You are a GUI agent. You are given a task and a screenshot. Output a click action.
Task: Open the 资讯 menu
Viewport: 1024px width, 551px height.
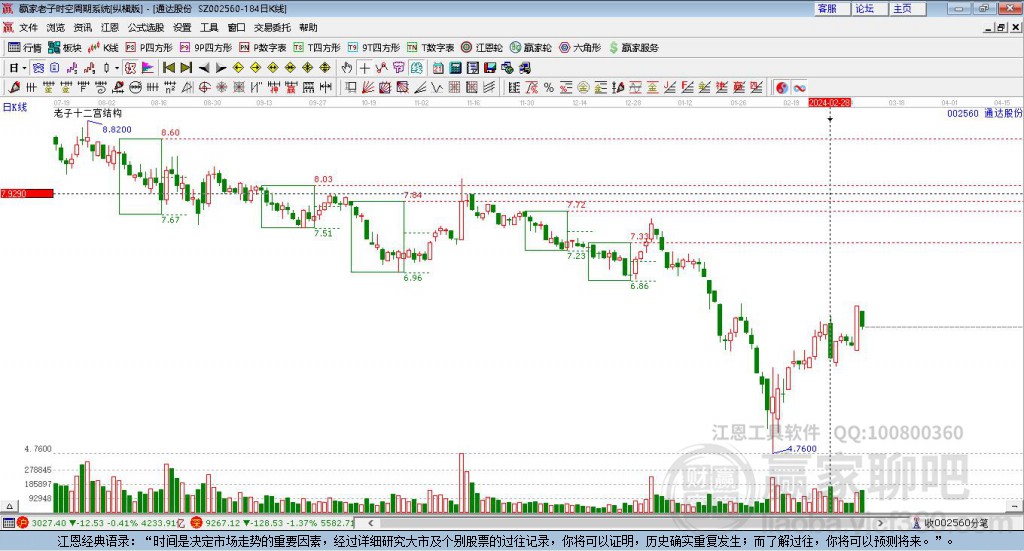coord(82,27)
